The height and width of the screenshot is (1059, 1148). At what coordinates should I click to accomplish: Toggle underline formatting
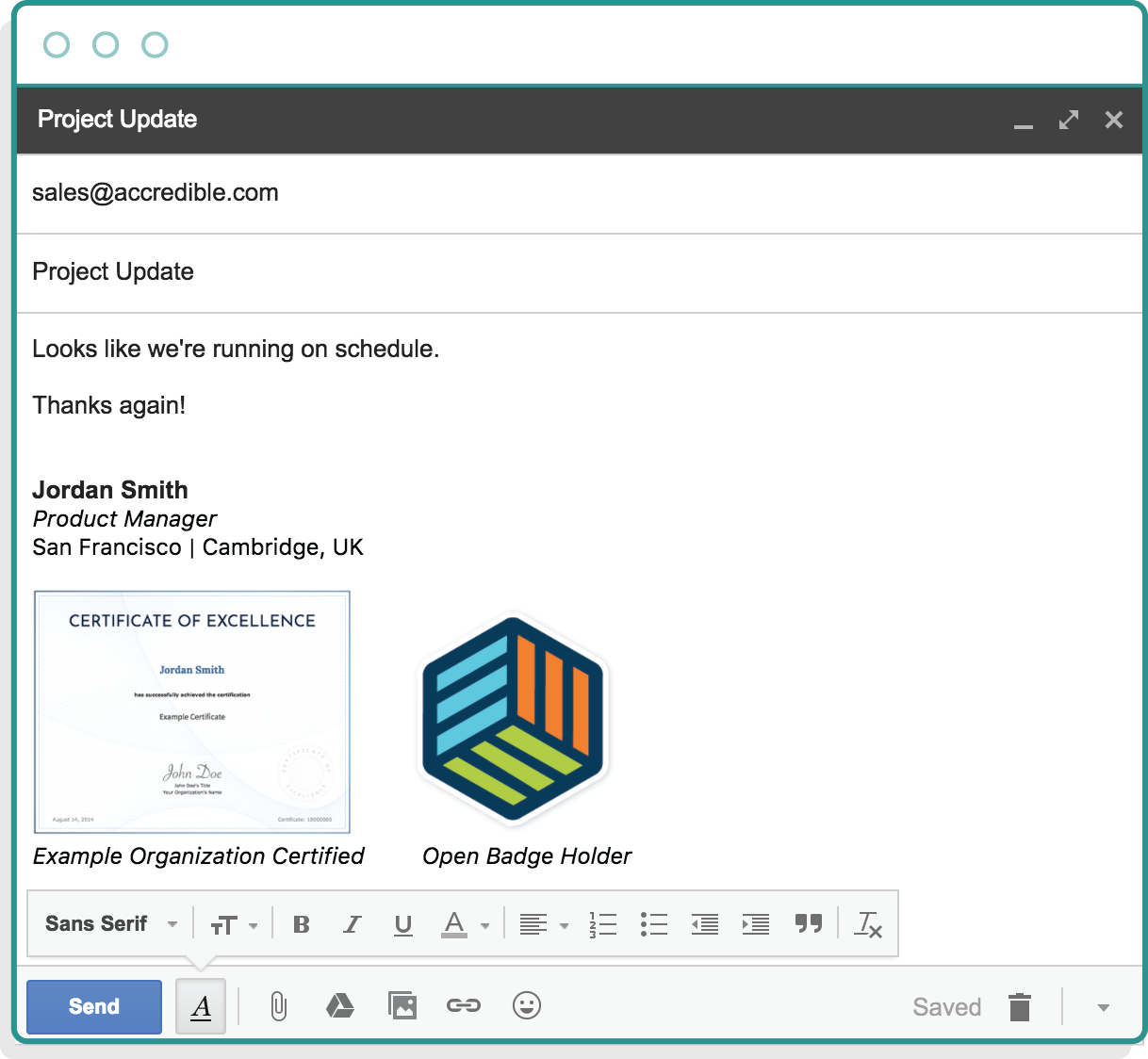tap(402, 924)
